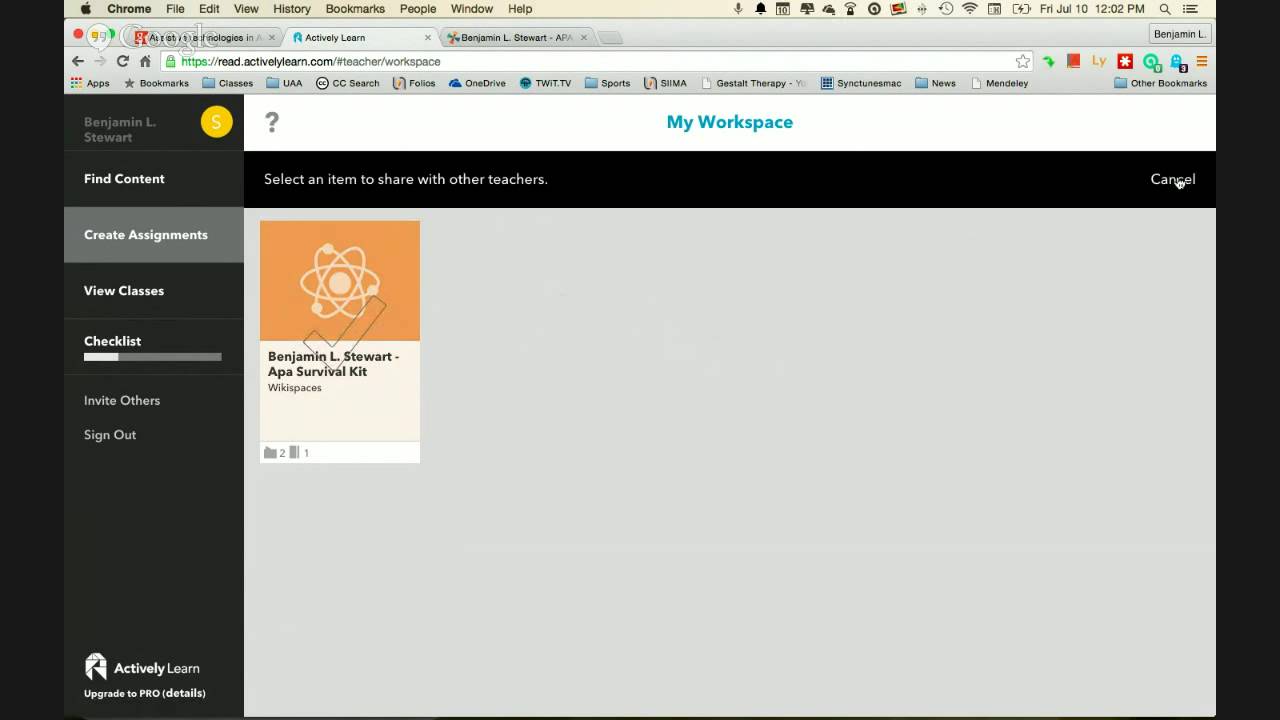Click the browser home icon
1280x720 pixels.
pos(145,61)
